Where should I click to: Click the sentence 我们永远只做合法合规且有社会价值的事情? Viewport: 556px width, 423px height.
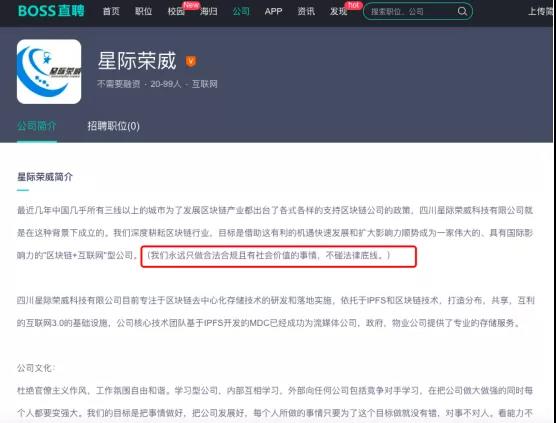pos(234,255)
